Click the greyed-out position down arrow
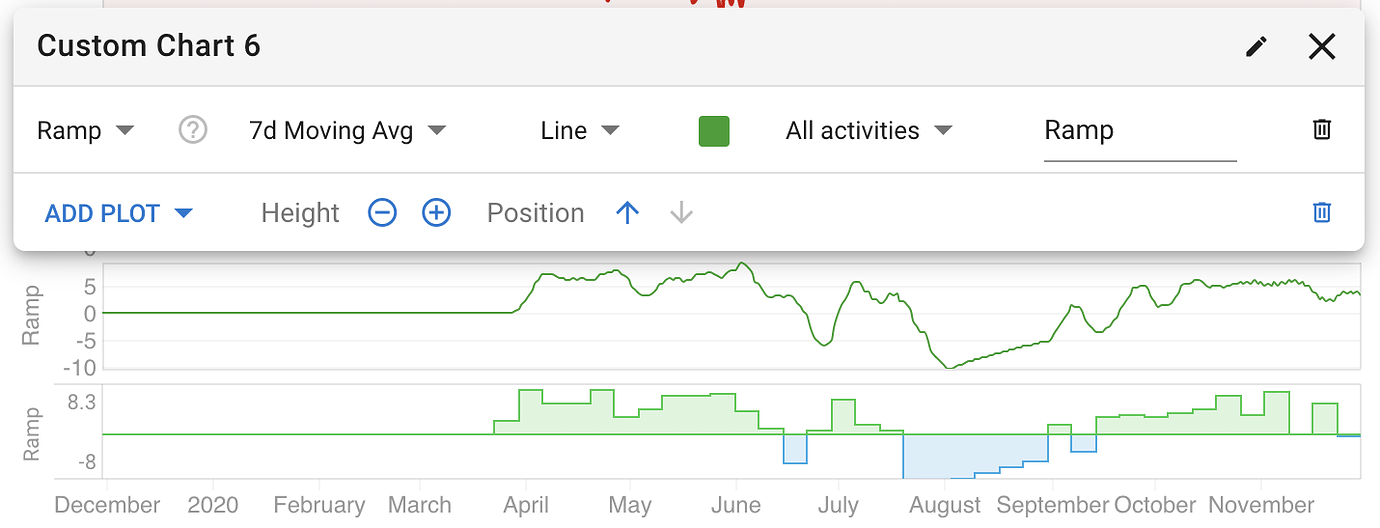Screen dimensions: 1380x528 coord(681,213)
